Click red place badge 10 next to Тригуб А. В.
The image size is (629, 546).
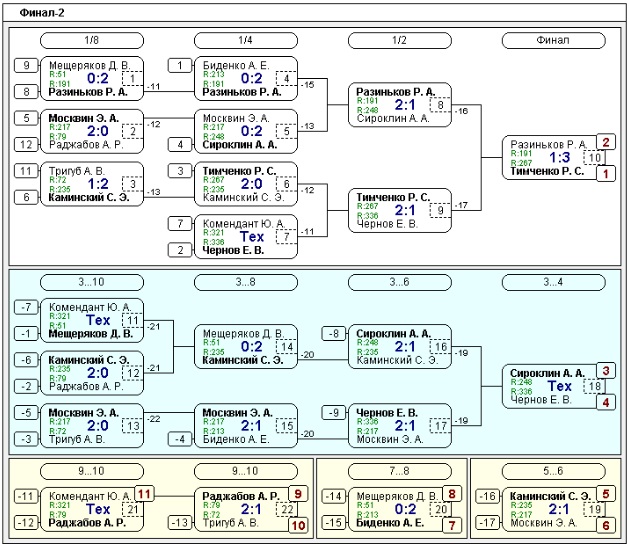298,526
